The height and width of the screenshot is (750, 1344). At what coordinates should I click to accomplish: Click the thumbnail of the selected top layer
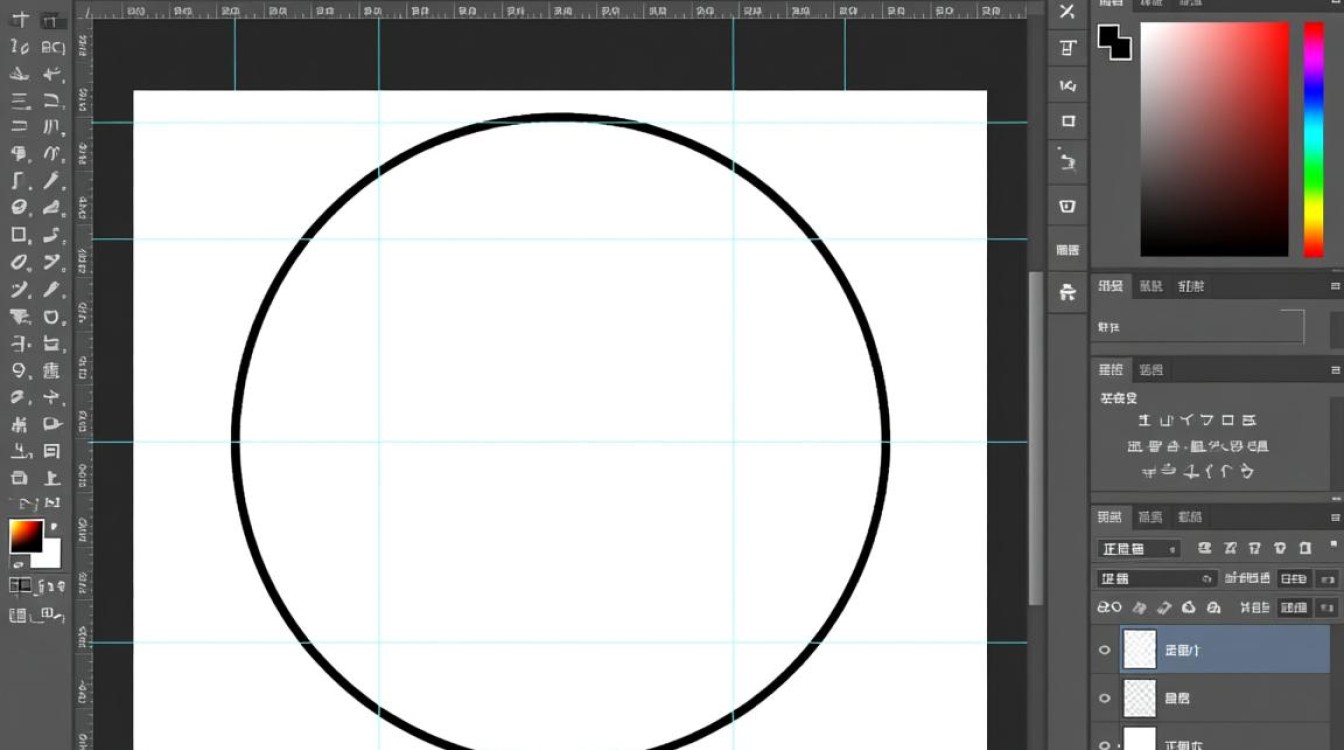(1139, 649)
